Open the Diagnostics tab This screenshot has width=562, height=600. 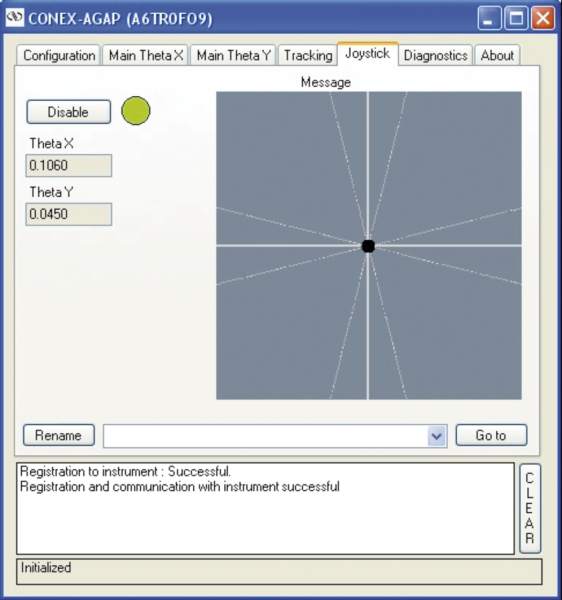click(435, 55)
